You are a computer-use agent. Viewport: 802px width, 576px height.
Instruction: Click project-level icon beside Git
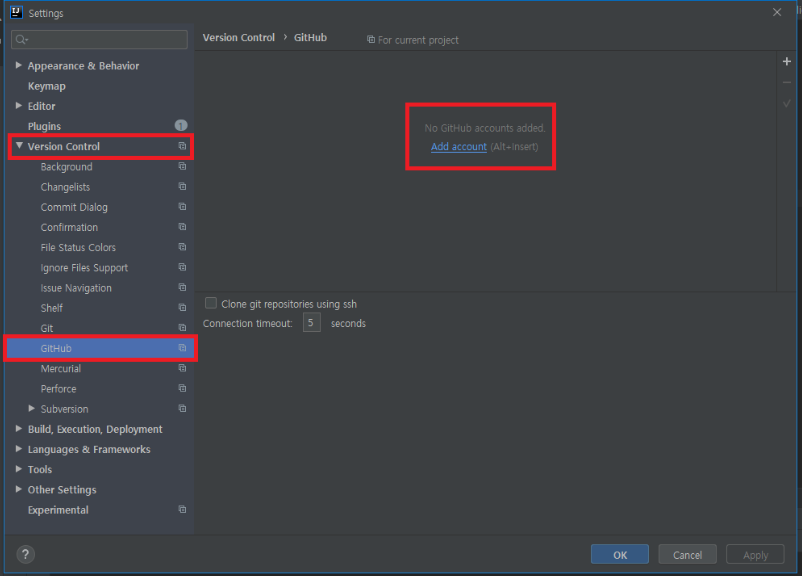[182, 328]
